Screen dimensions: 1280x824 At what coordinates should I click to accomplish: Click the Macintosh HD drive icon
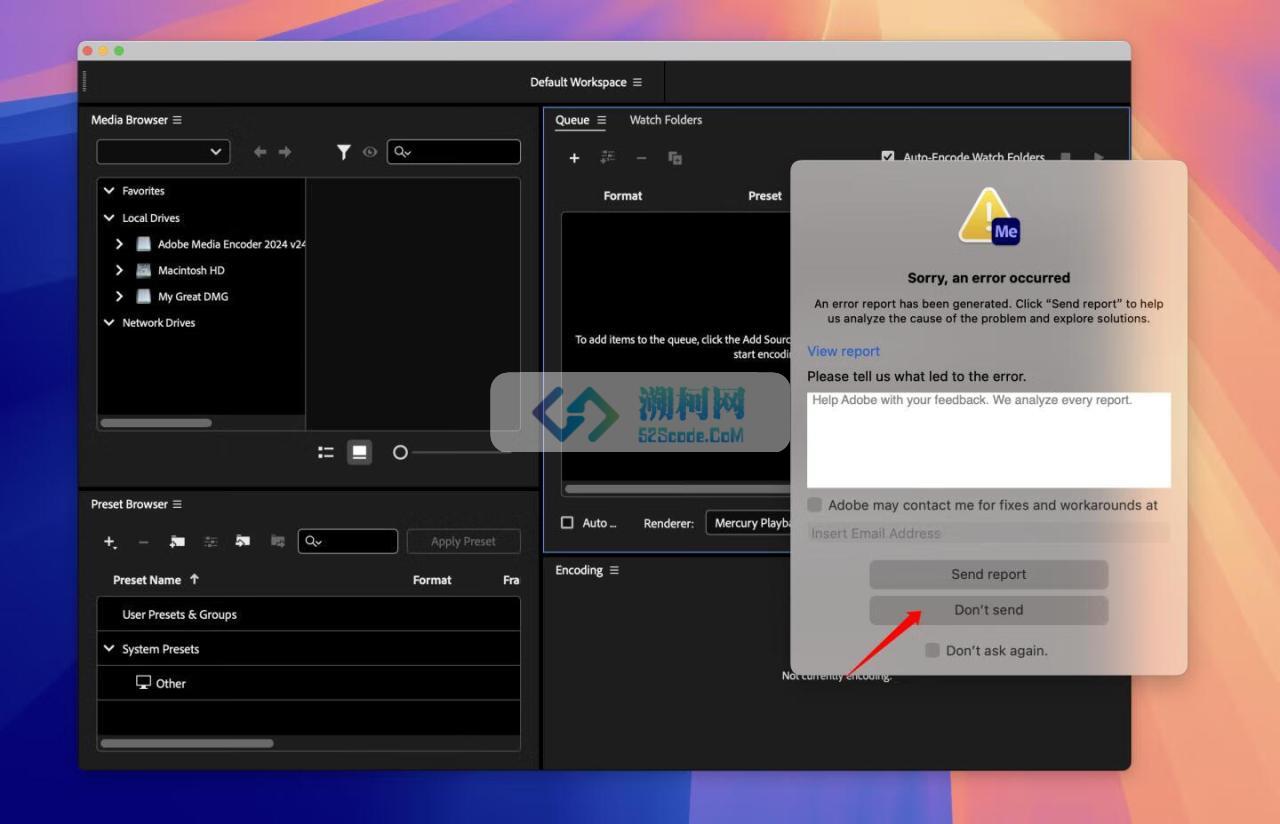(143, 270)
